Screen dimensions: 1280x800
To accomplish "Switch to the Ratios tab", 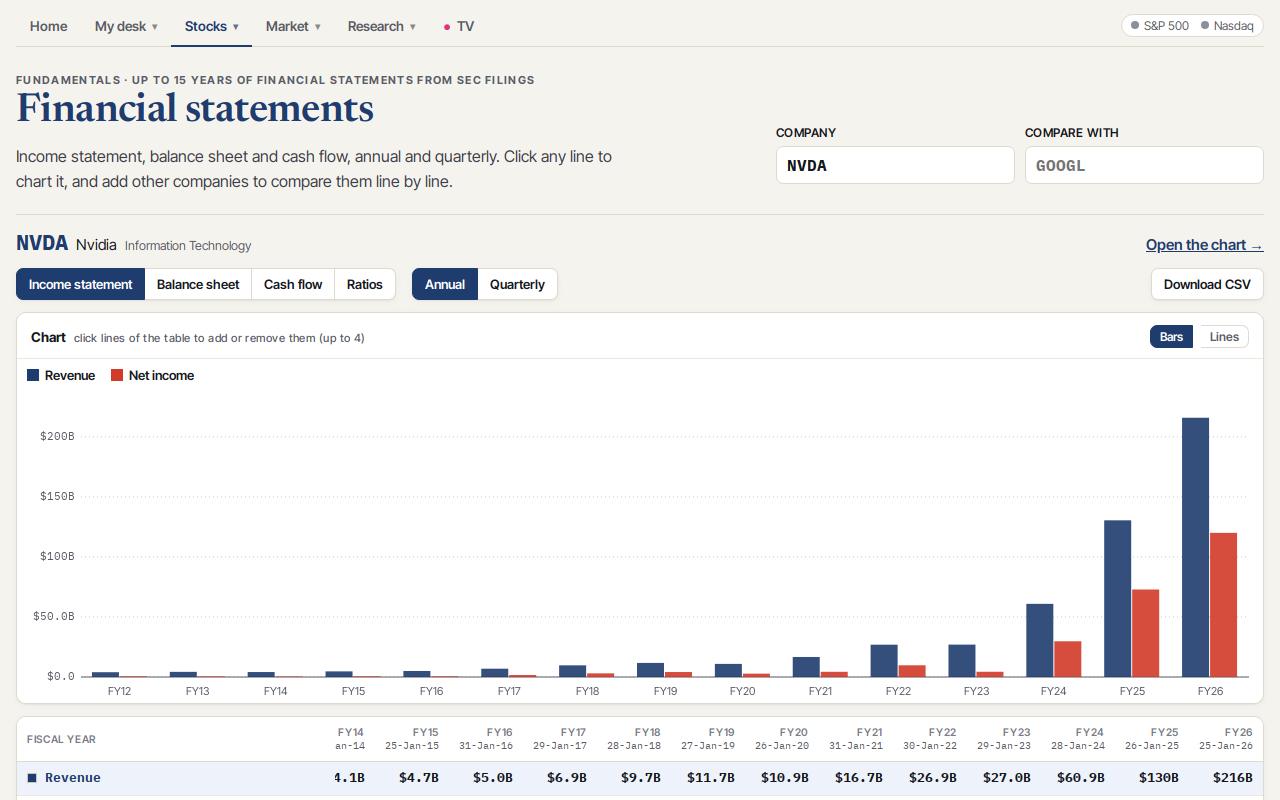I will (x=365, y=284).
